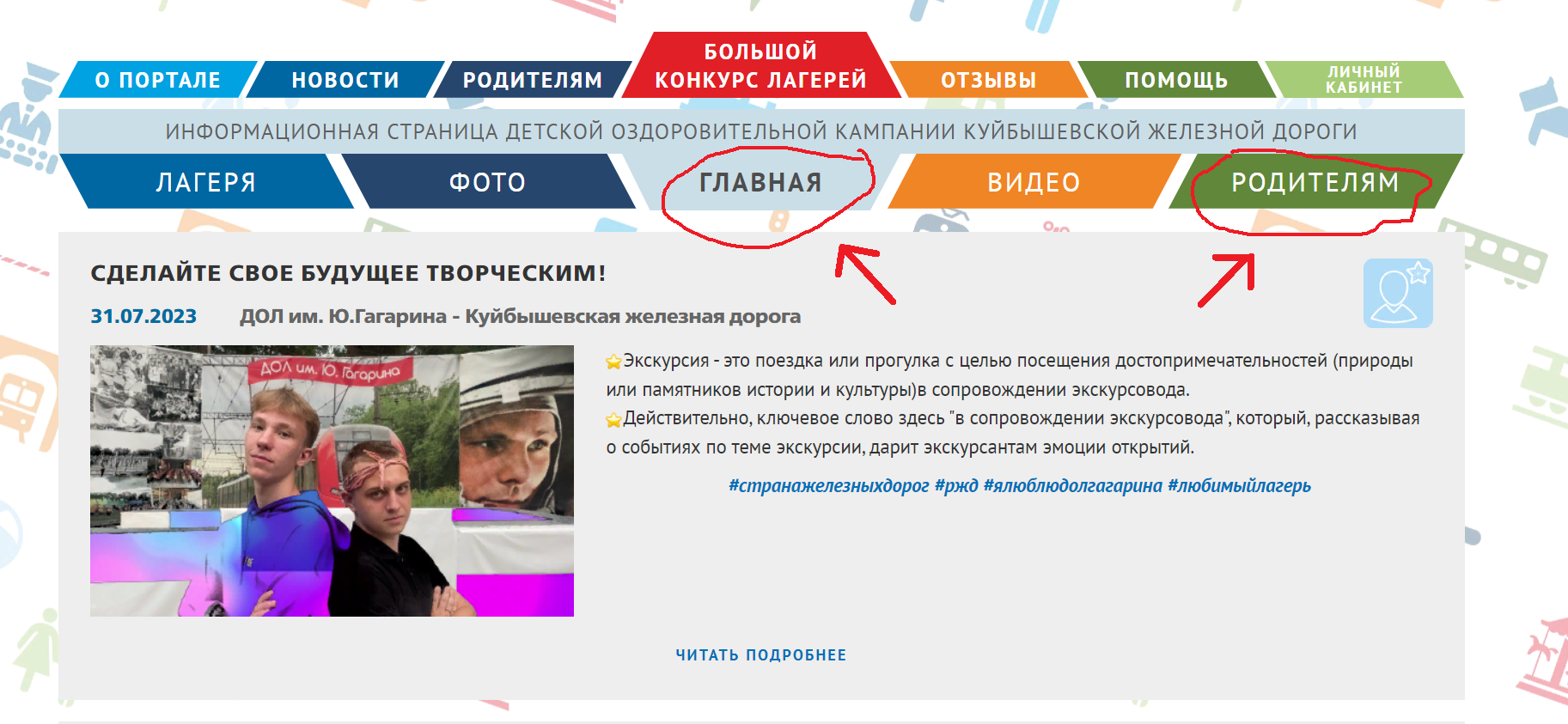
Task: Click the #странажелезныхдорог hashtag
Action: click(x=829, y=486)
